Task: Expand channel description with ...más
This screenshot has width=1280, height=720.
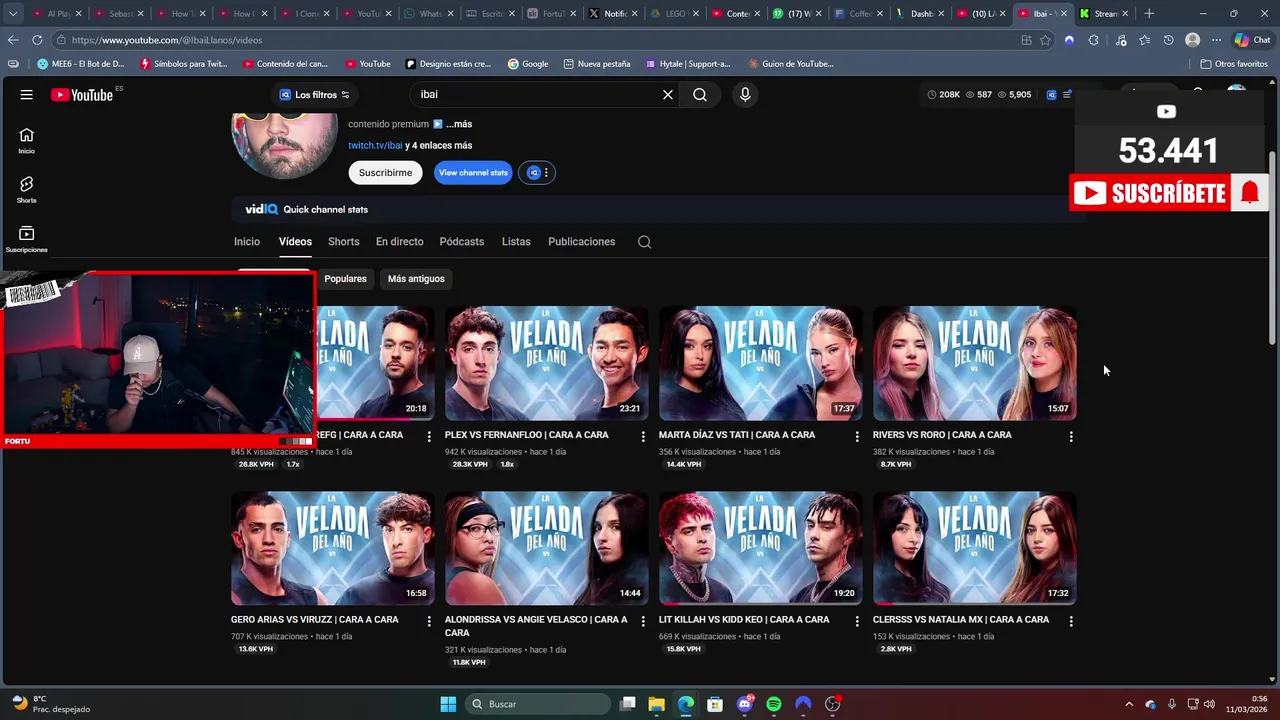Action: [459, 124]
